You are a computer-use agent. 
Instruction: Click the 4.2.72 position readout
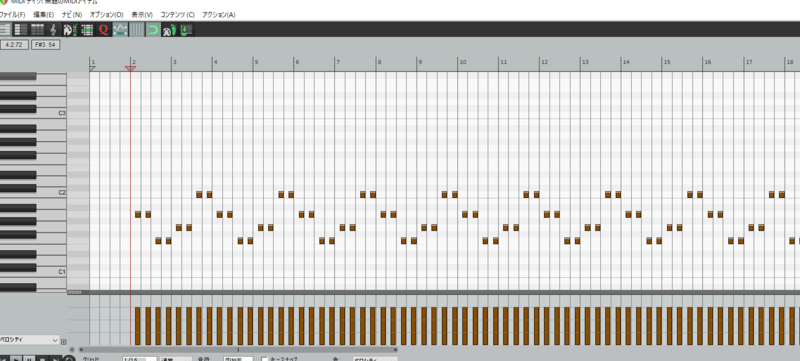tap(14, 45)
